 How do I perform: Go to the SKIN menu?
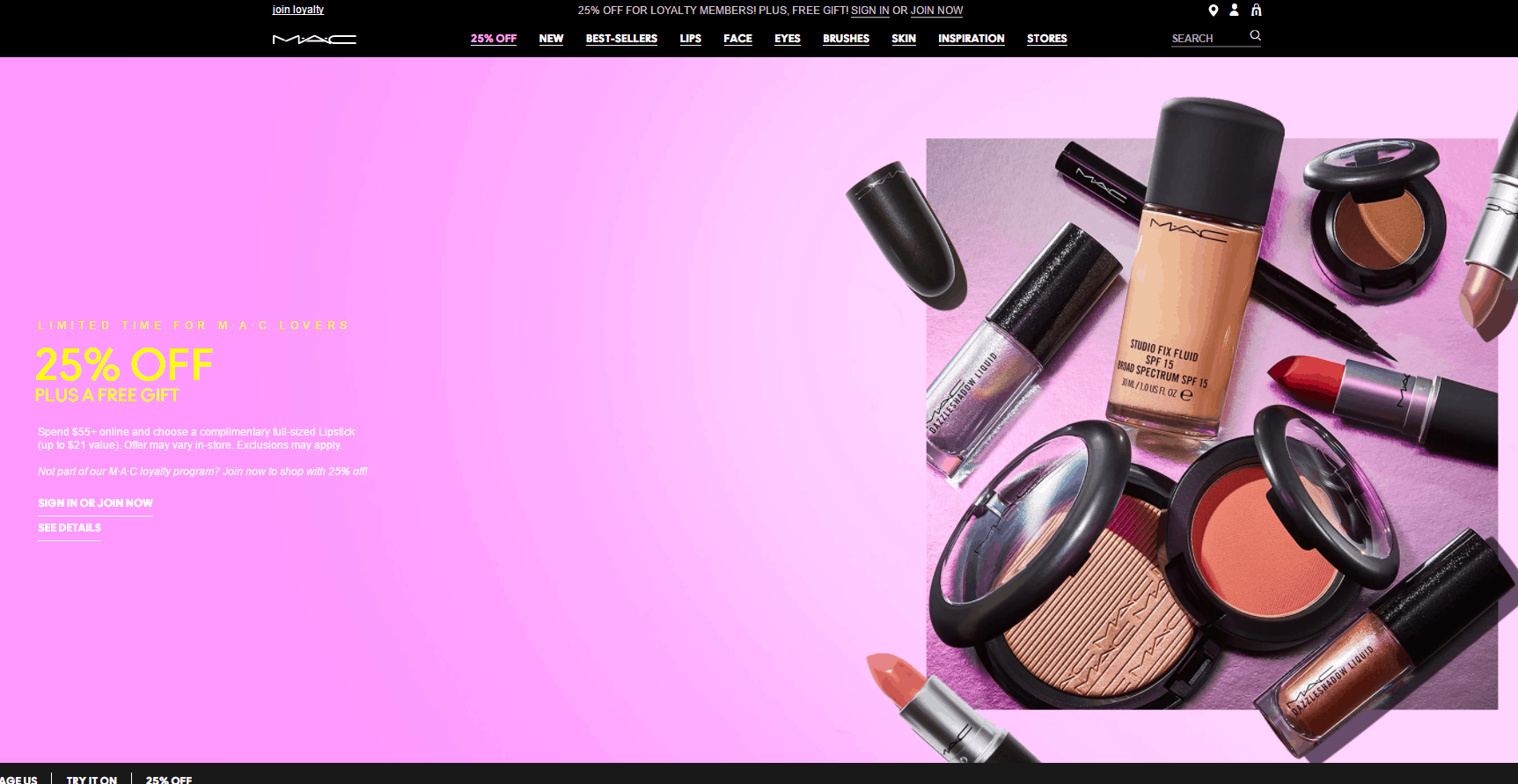click(904, 39)
